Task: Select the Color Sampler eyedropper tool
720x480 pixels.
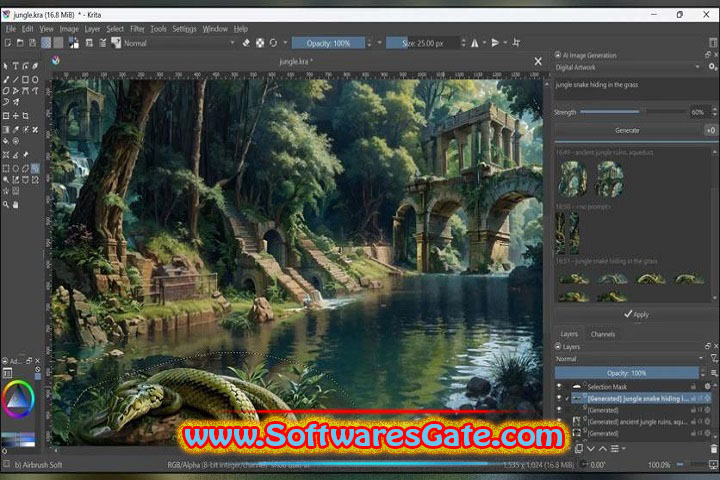Action: (x=16, y=130)
